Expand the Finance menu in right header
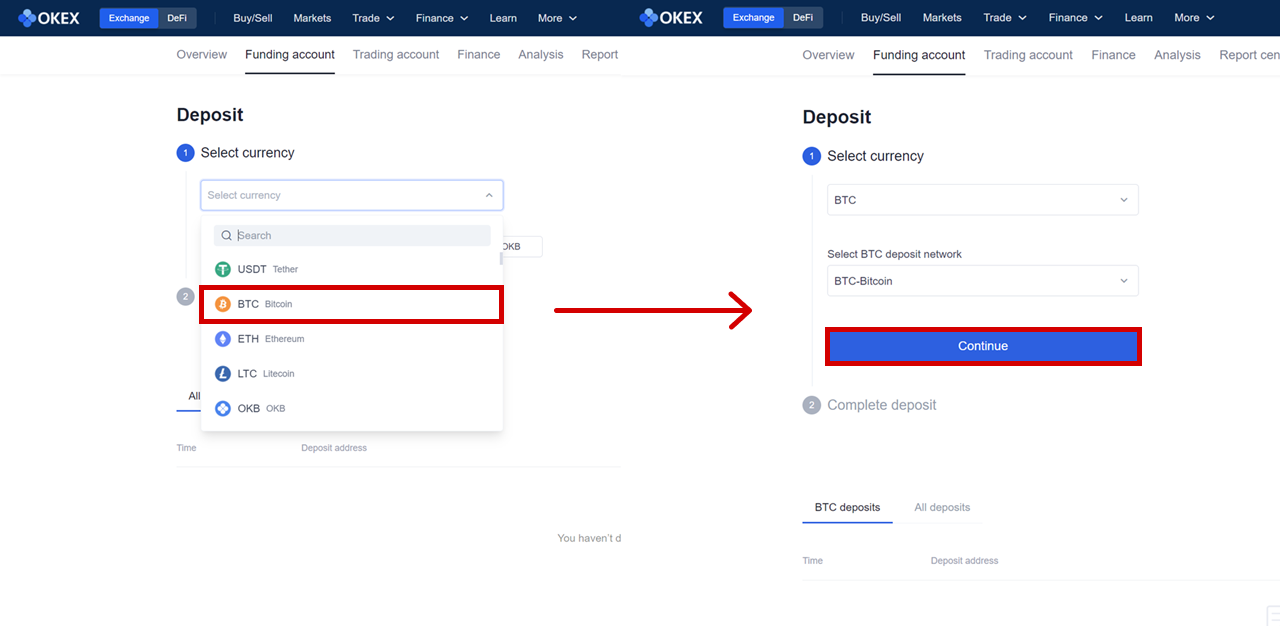The height and width of the screenshot is (626, 1280). pyautogui.click(x=1076, y=18)
